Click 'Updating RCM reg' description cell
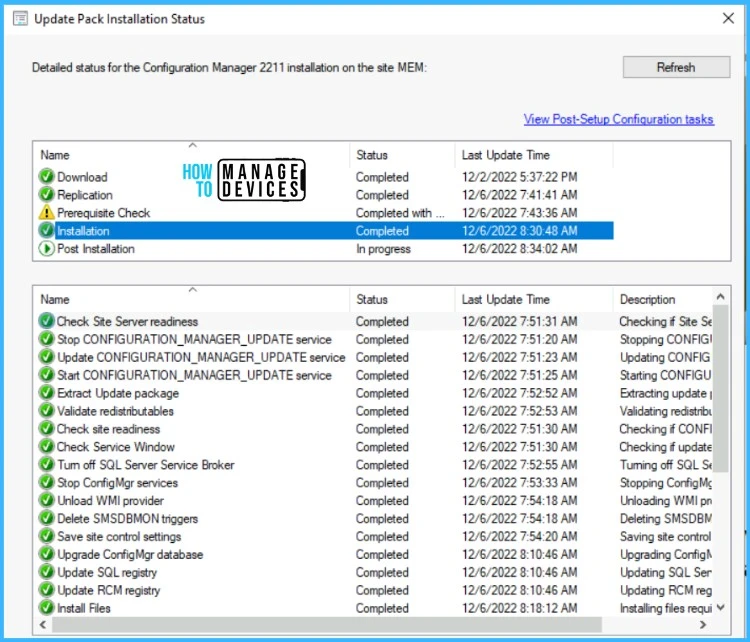Screen dimensions: 750x642 pyautogui.click(x=665, y=590)
